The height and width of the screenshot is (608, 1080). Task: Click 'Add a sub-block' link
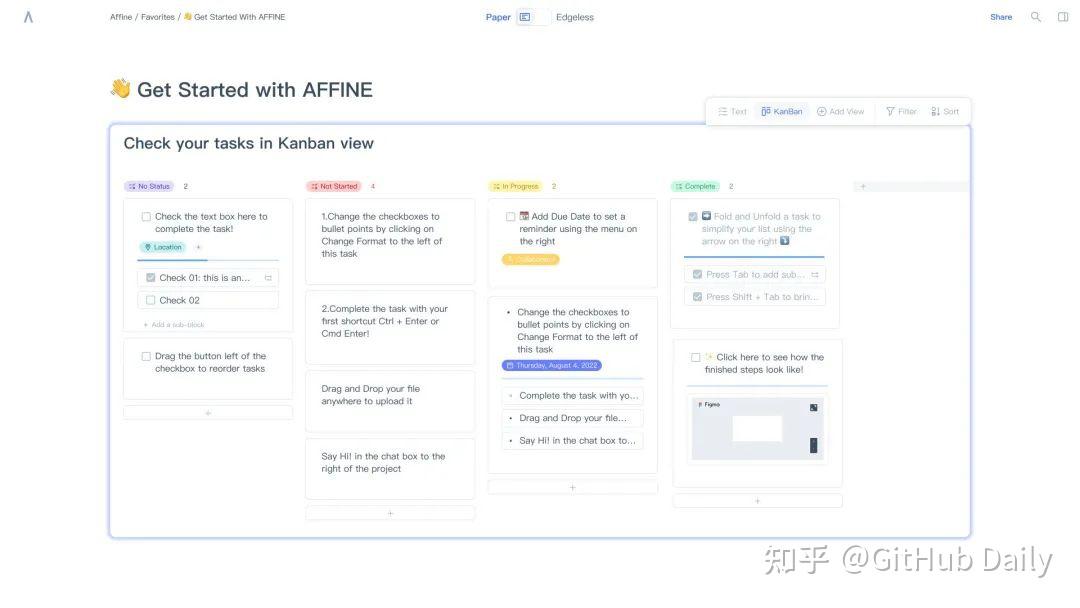click(x=174, y=325)
